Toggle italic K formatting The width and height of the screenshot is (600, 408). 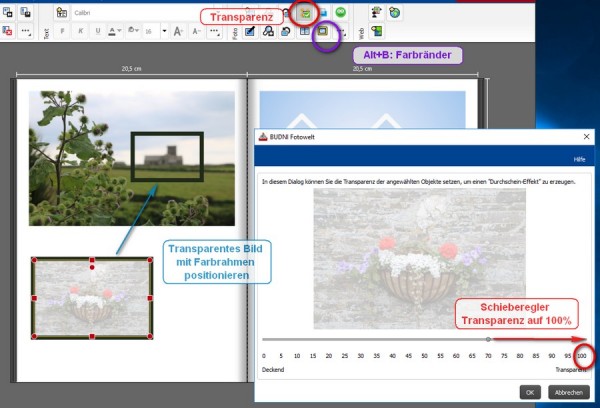point(80,31)
